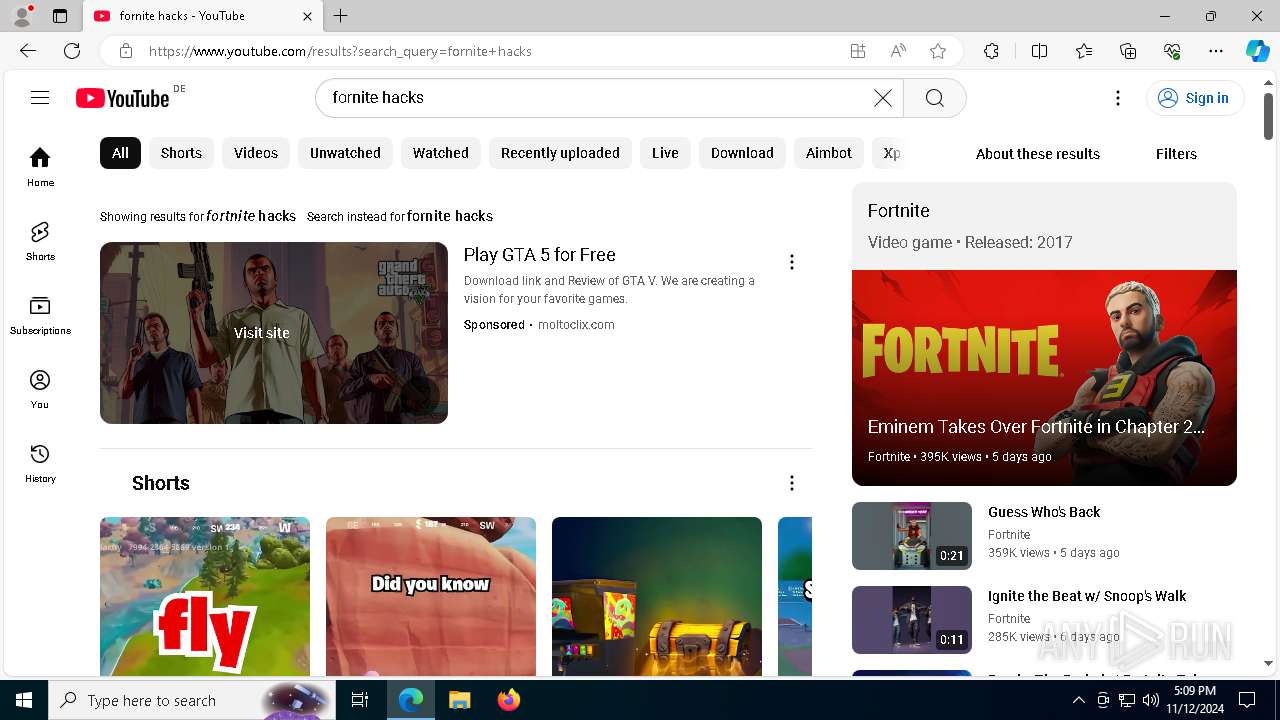Open browser Extensions icon

991,51
